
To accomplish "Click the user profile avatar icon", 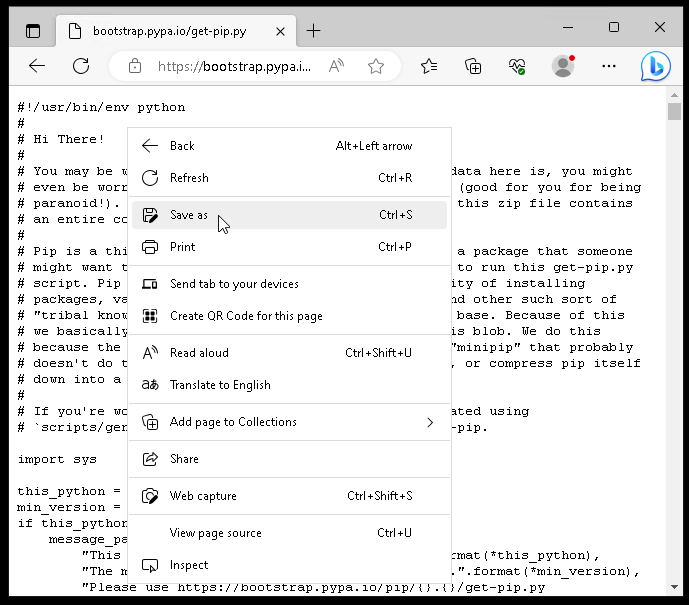I will [x=563, y=66].
